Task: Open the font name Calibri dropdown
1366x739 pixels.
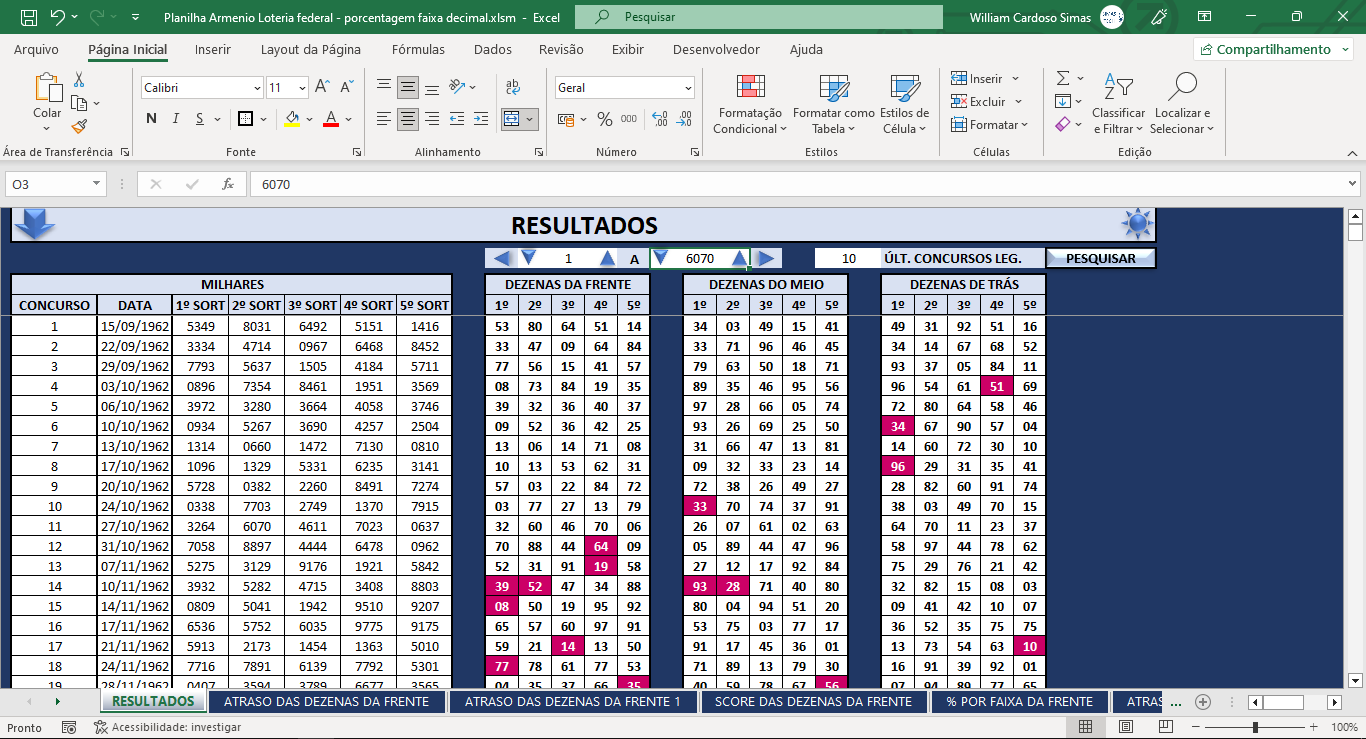Action: [x=257, y=88]
